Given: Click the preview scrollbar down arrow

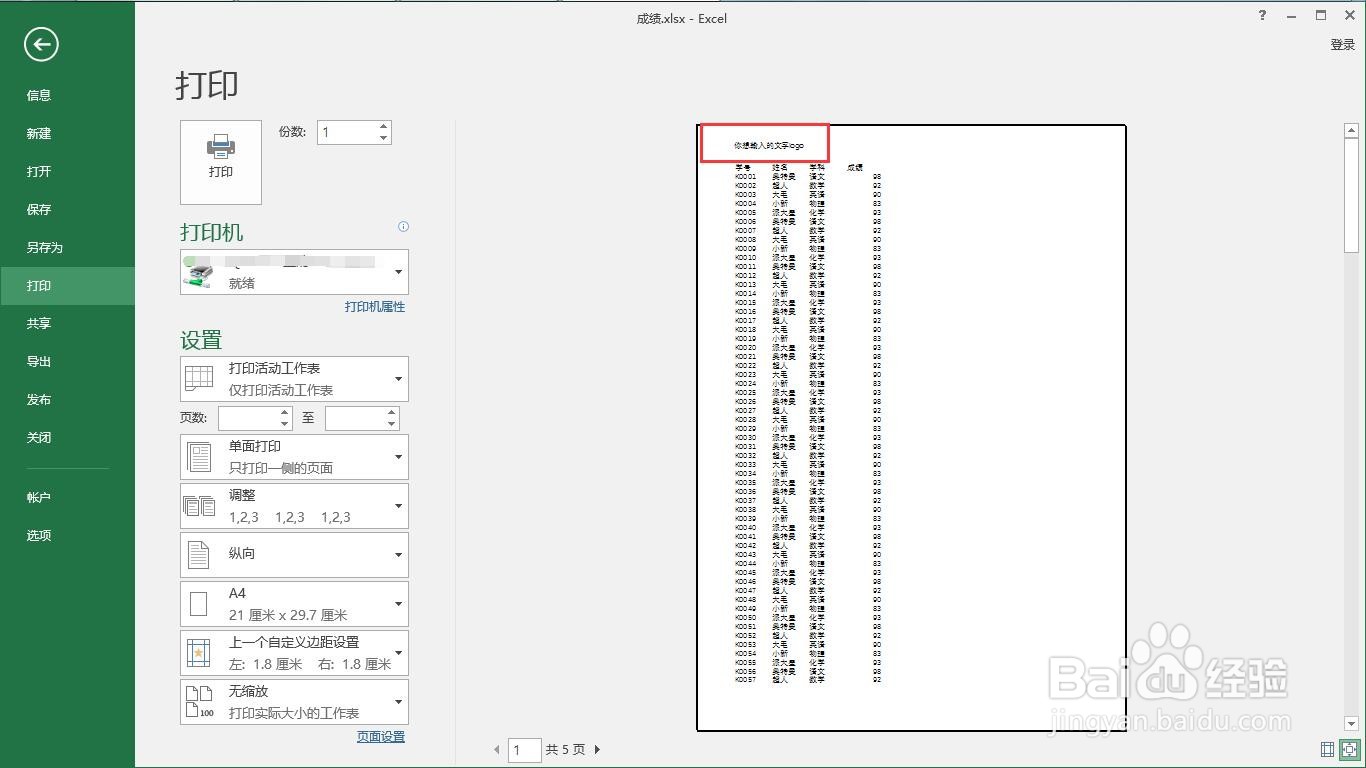Looking at the screenshot, I should click(1351, 724).
